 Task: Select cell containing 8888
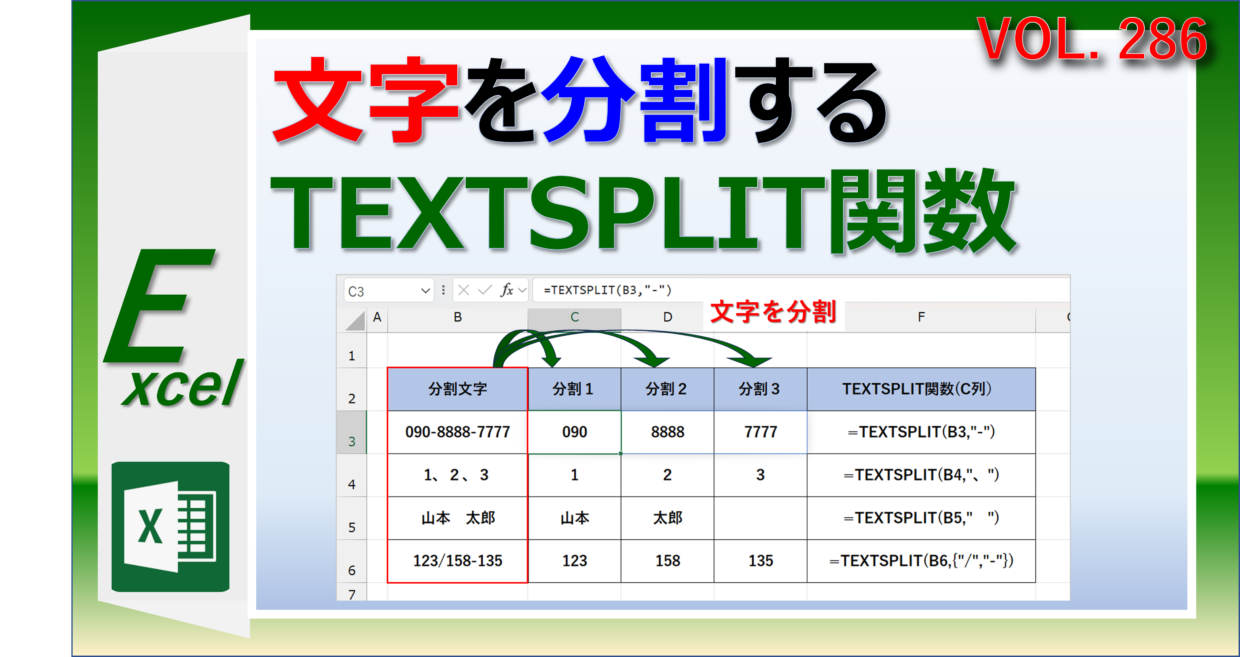667,432
